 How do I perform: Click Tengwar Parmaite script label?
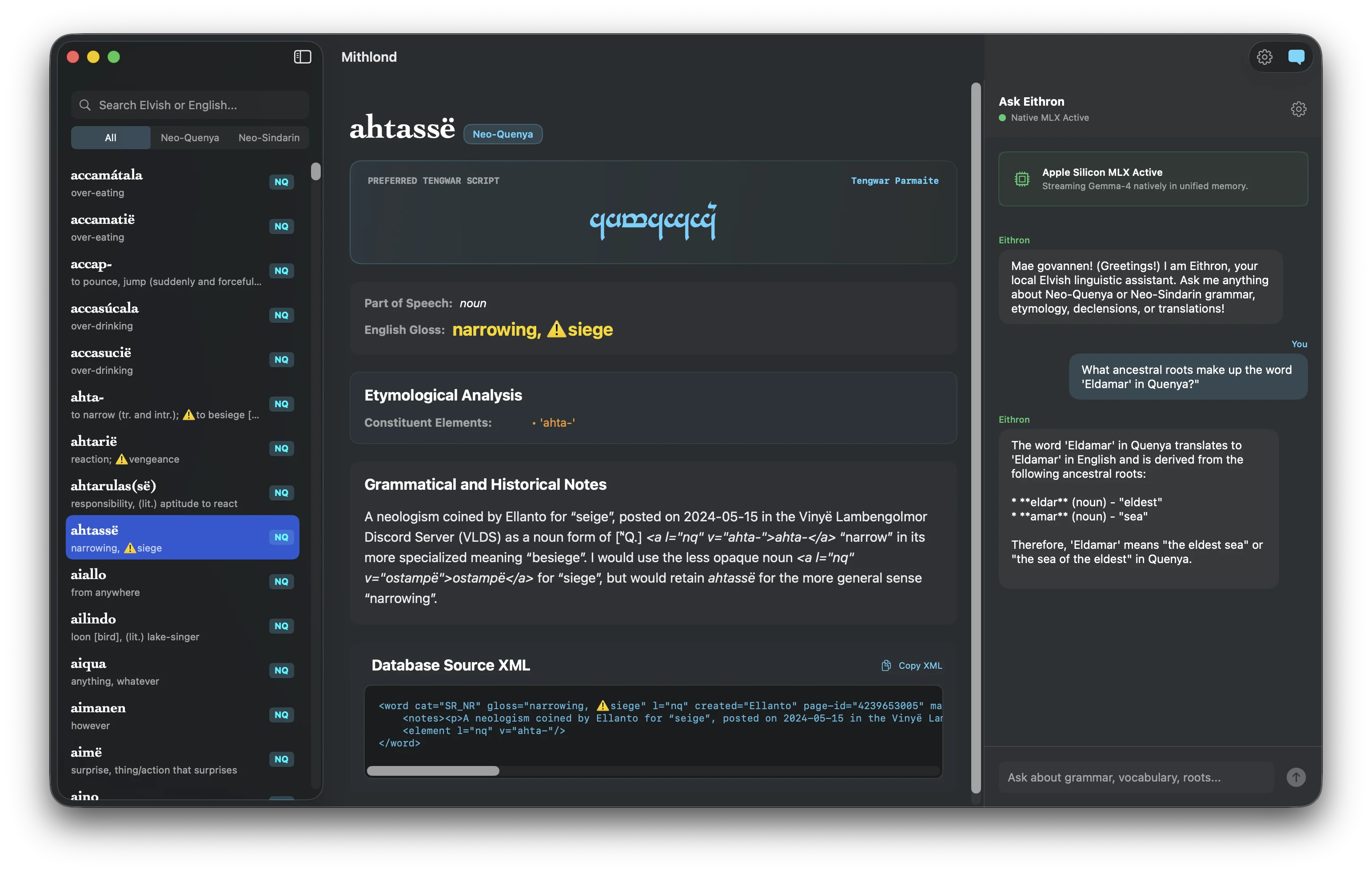click(894, 181)
